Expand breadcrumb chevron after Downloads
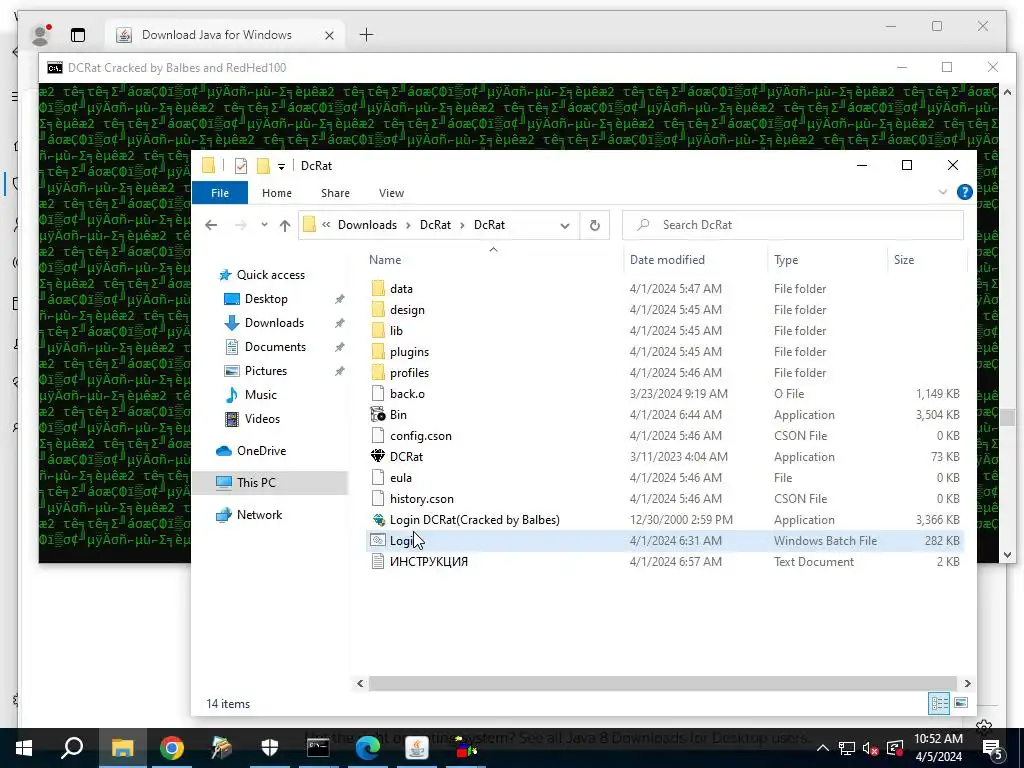Image resolution: width=1024 pixels, height=768 pixels. (408, 225)
